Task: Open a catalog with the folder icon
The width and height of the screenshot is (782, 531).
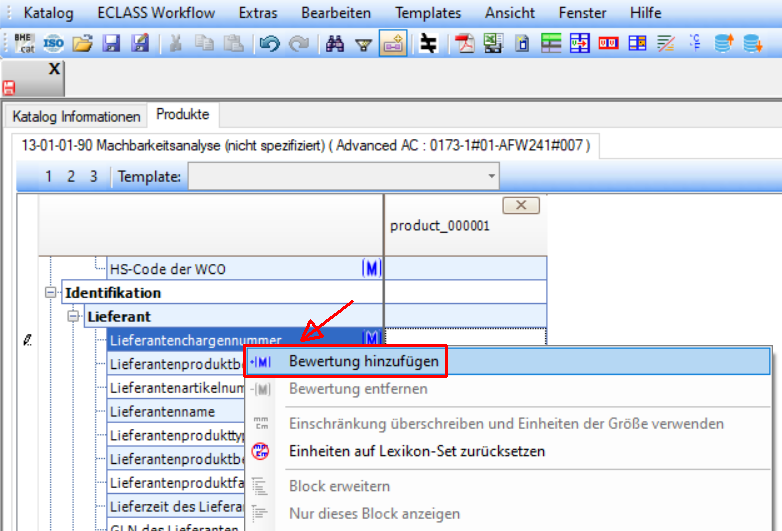Action: (82, 43)
